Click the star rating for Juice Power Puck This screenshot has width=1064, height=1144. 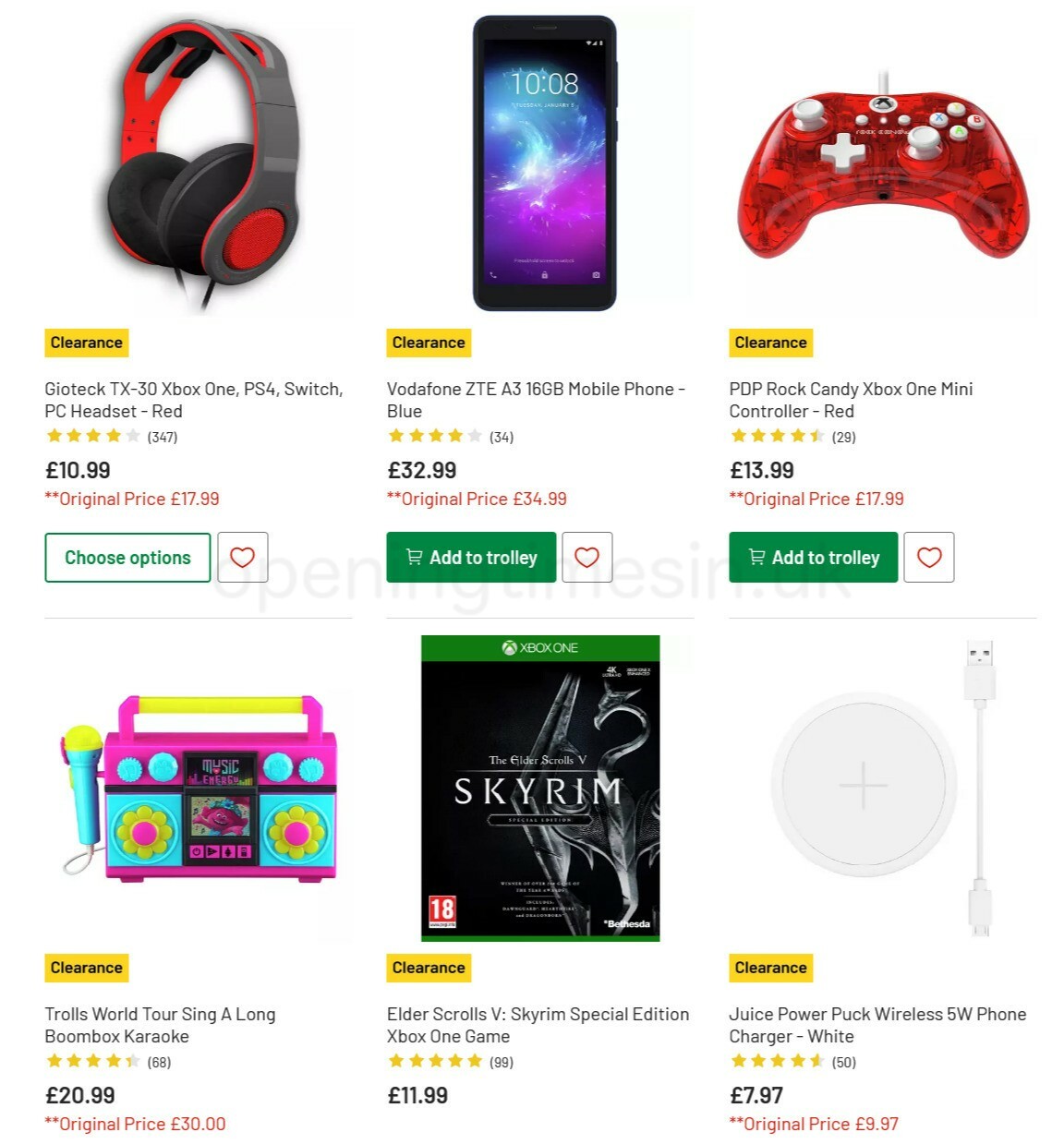tap(777, 1061)
